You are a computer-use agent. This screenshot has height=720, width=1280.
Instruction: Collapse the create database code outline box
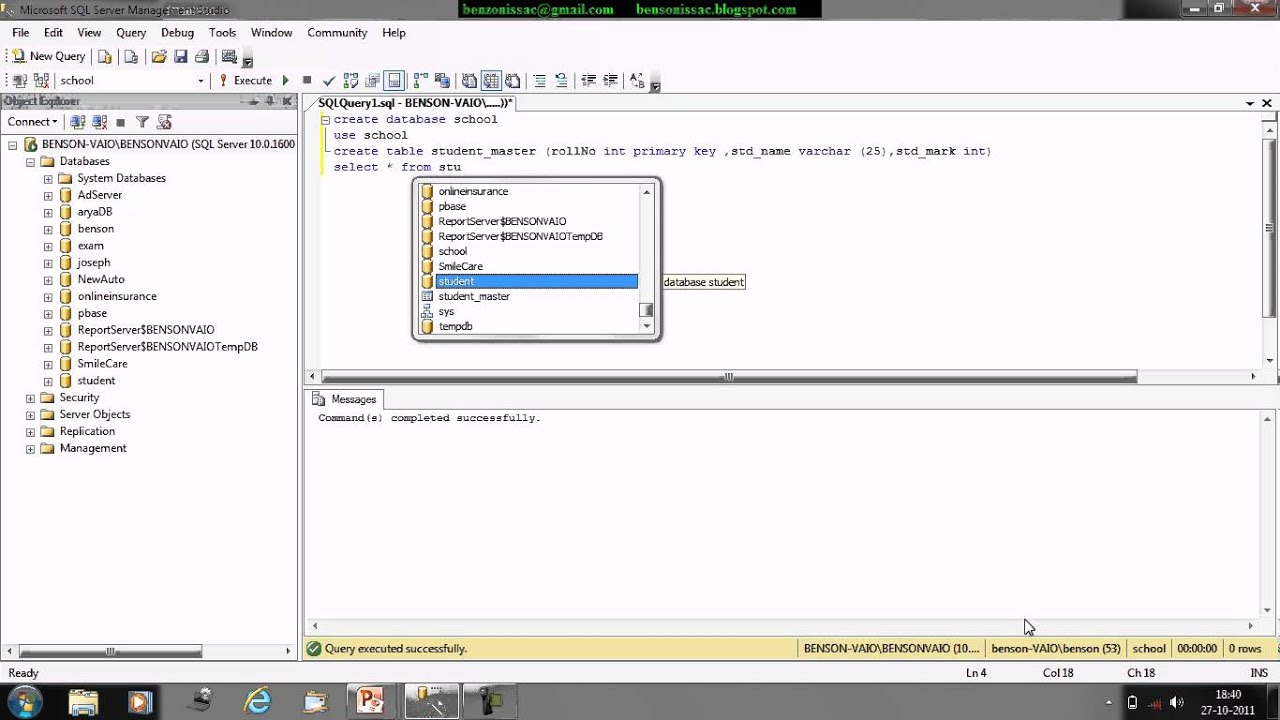(325, 119)
